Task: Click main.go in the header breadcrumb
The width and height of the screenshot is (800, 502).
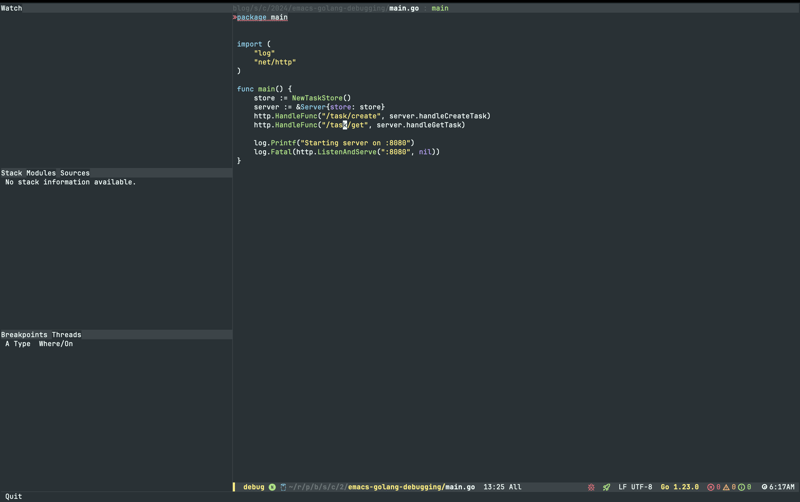Action: pos(404,8)
